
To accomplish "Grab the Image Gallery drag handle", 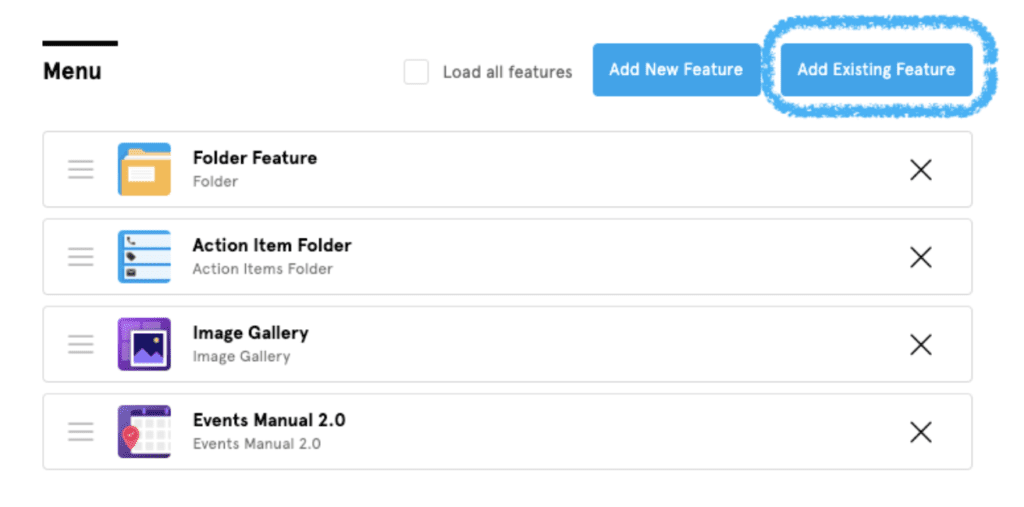I will 81,344.
